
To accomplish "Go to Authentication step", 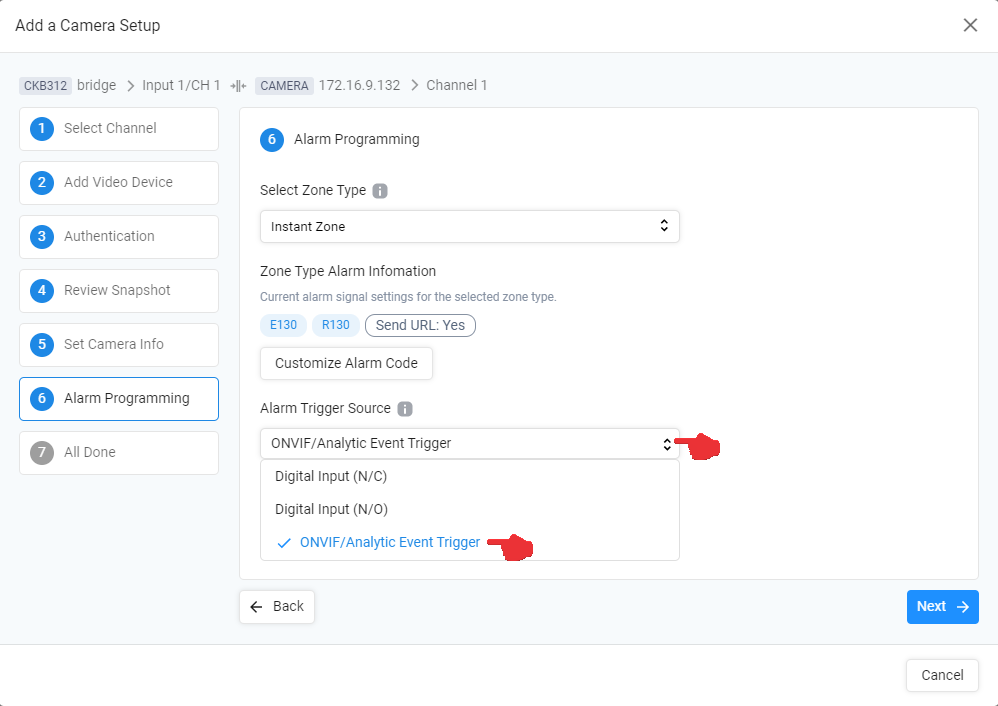I will click(119, 237).
